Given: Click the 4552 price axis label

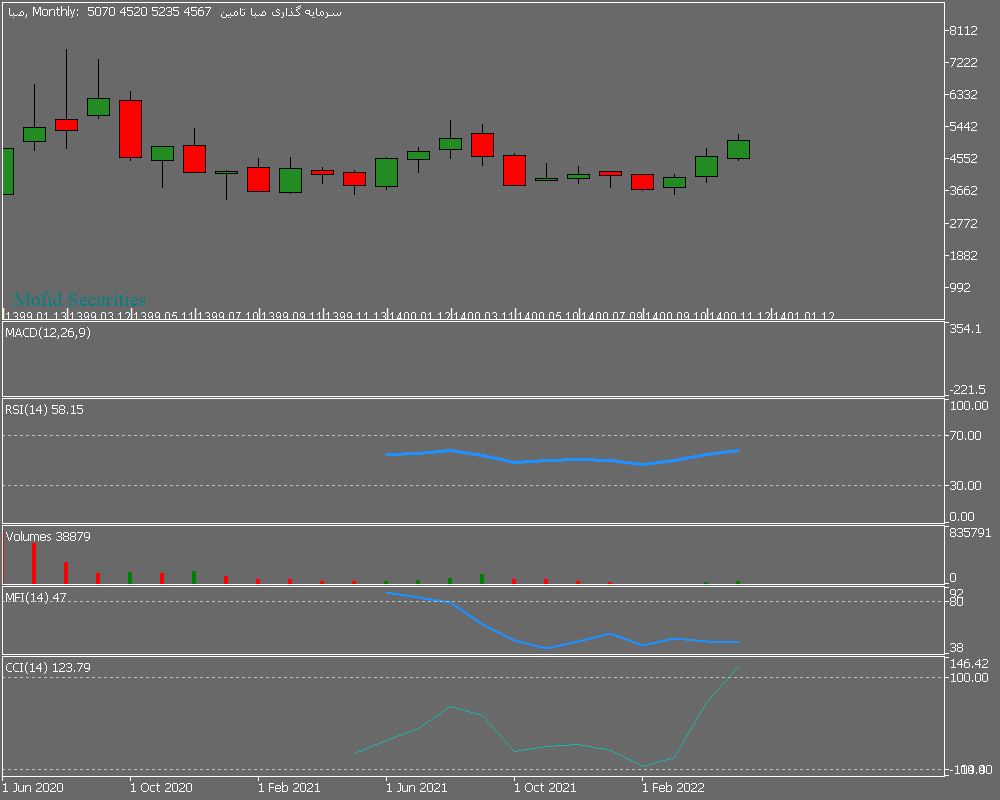Looking at the screenshot, I should 964,158.
